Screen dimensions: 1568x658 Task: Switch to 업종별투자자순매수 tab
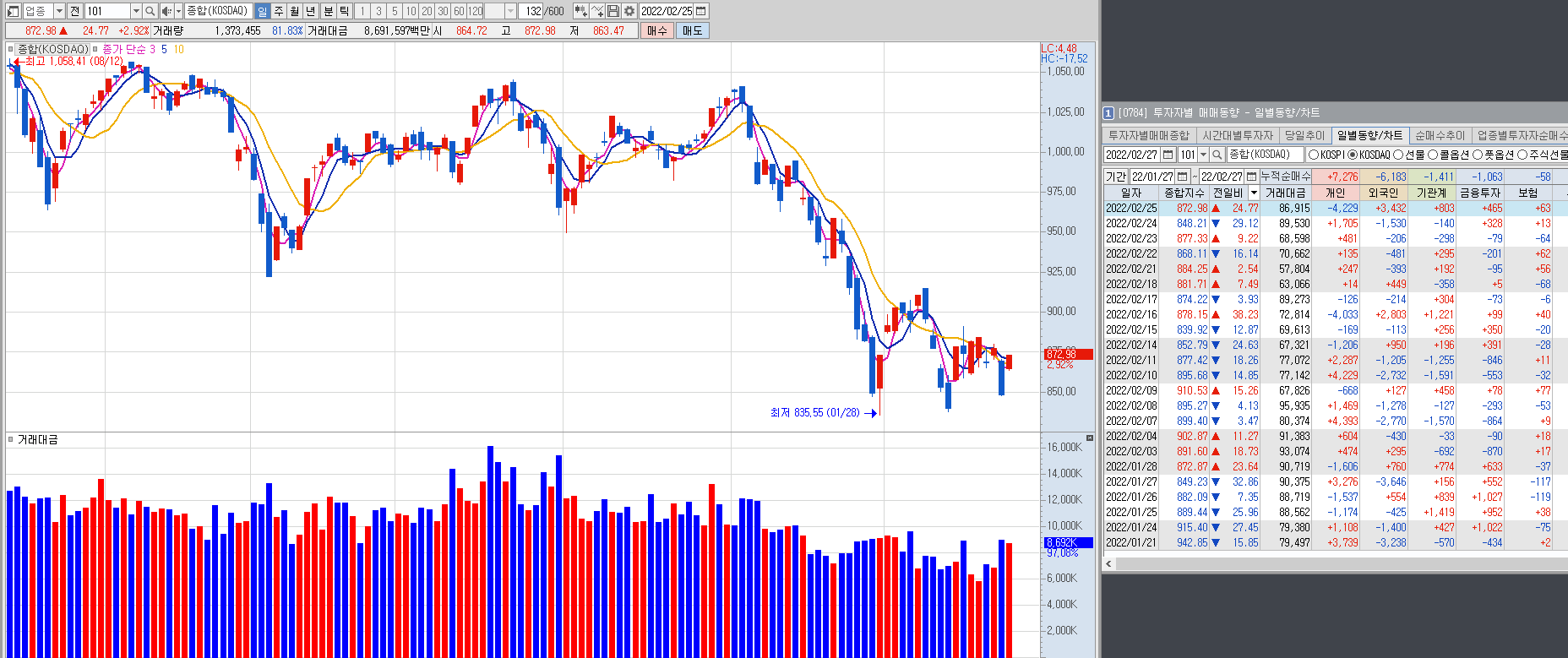point(1521,135)
